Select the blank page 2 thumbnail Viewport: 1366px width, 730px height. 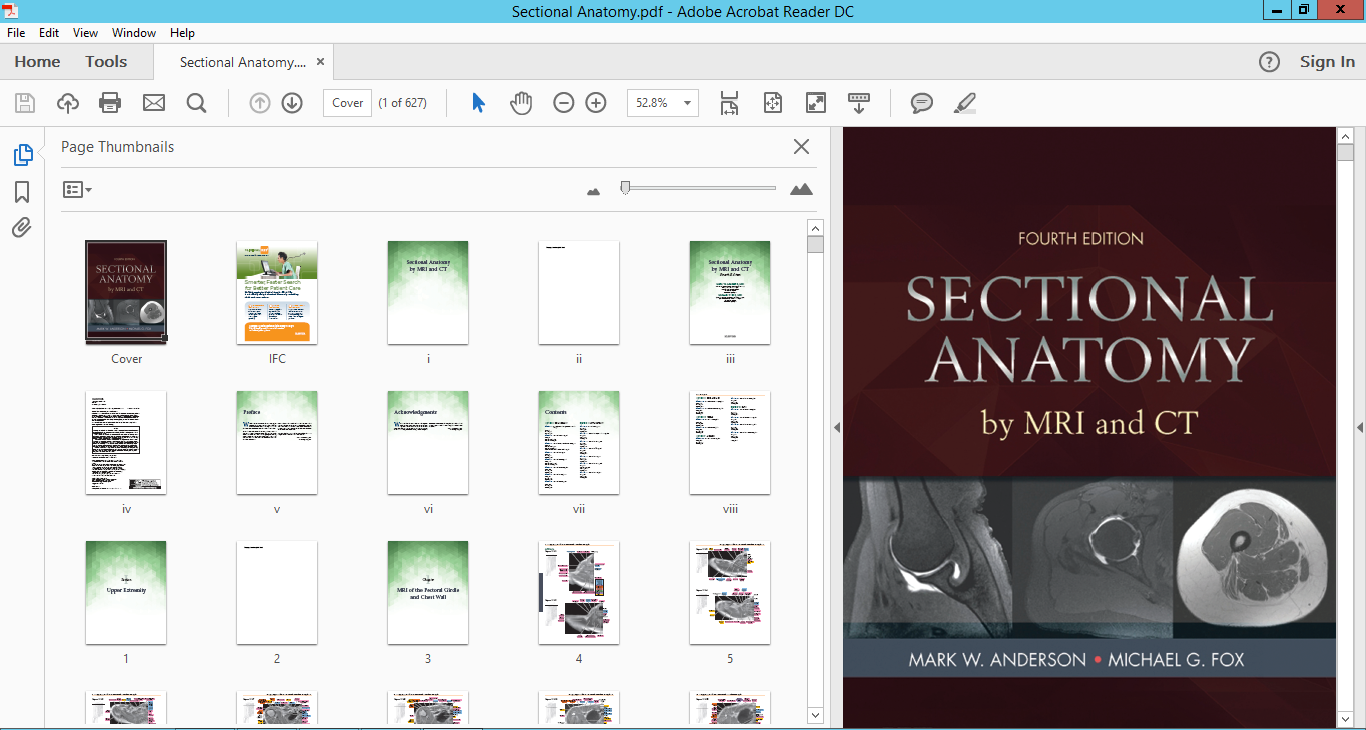[x=277, y=593]
